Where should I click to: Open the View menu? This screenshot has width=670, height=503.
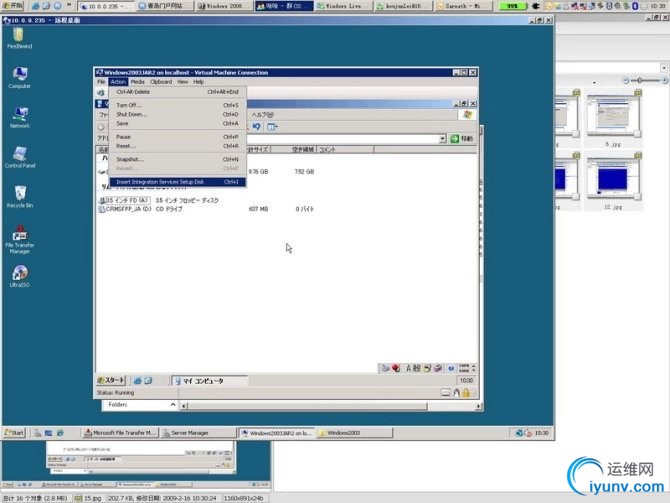tap(182, 82)
